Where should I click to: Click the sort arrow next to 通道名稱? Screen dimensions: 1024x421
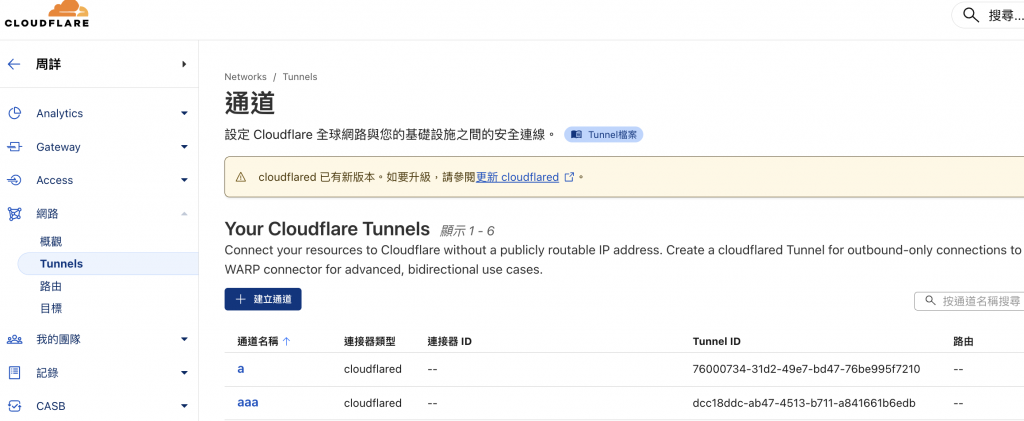[x=287, y=341]
